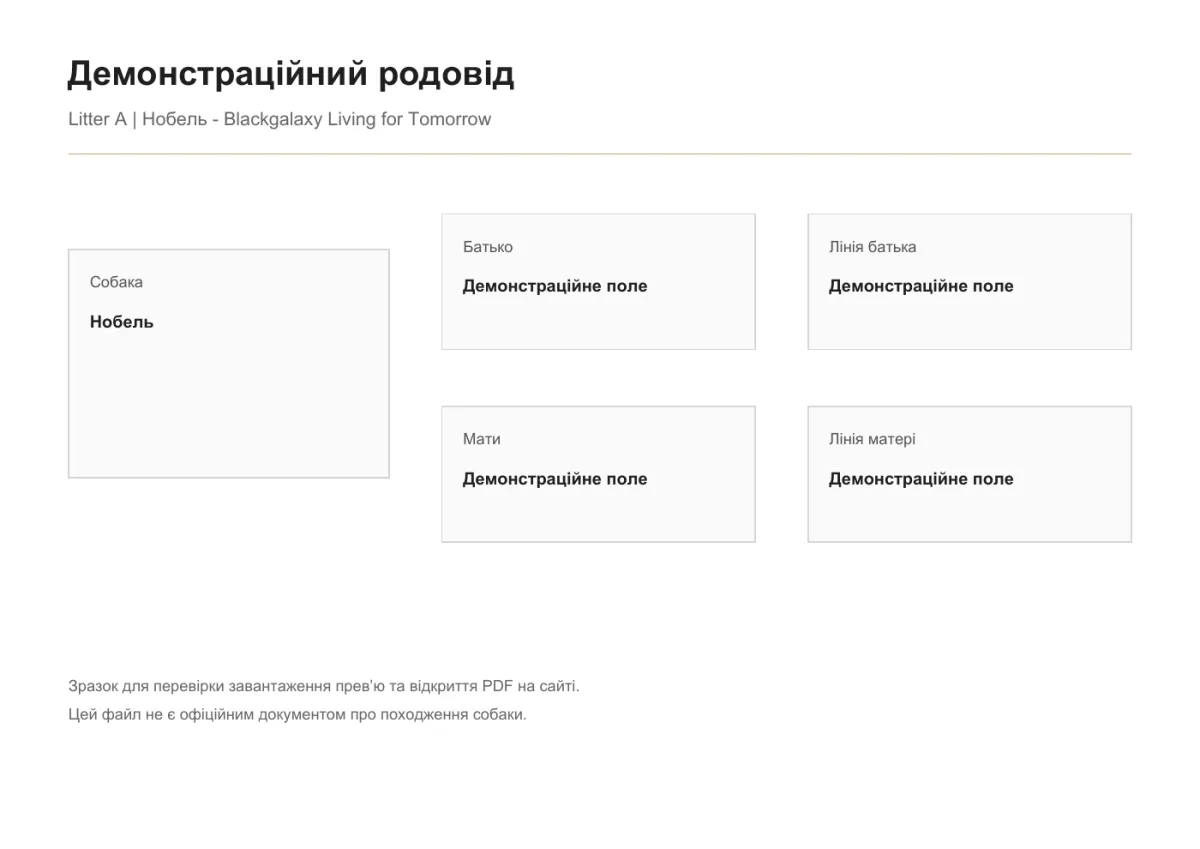Click the 'Батько' label

pyautogui.click(x=488, y=247)
